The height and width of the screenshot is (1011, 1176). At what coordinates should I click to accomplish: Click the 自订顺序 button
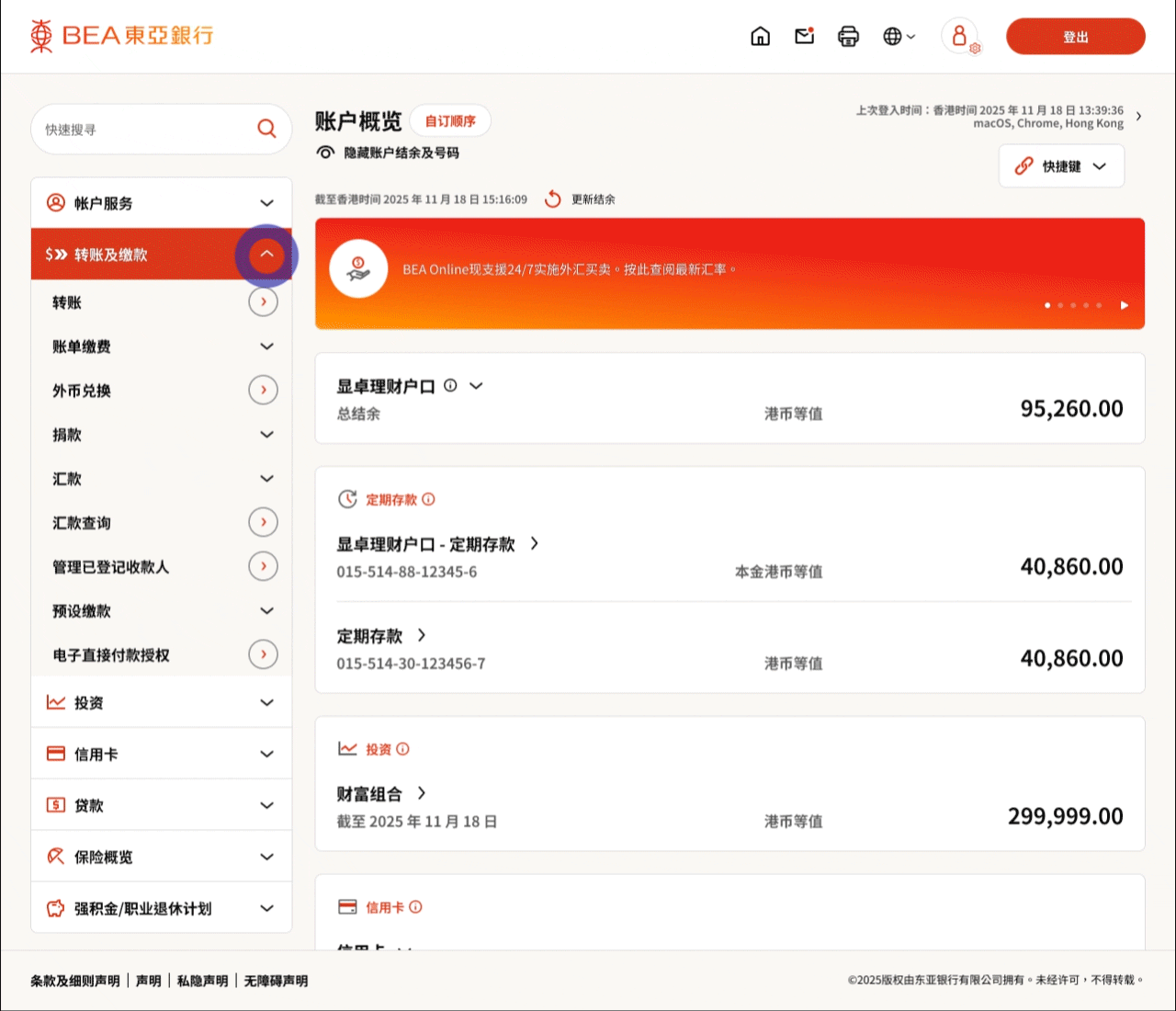(x=450, y=121)
